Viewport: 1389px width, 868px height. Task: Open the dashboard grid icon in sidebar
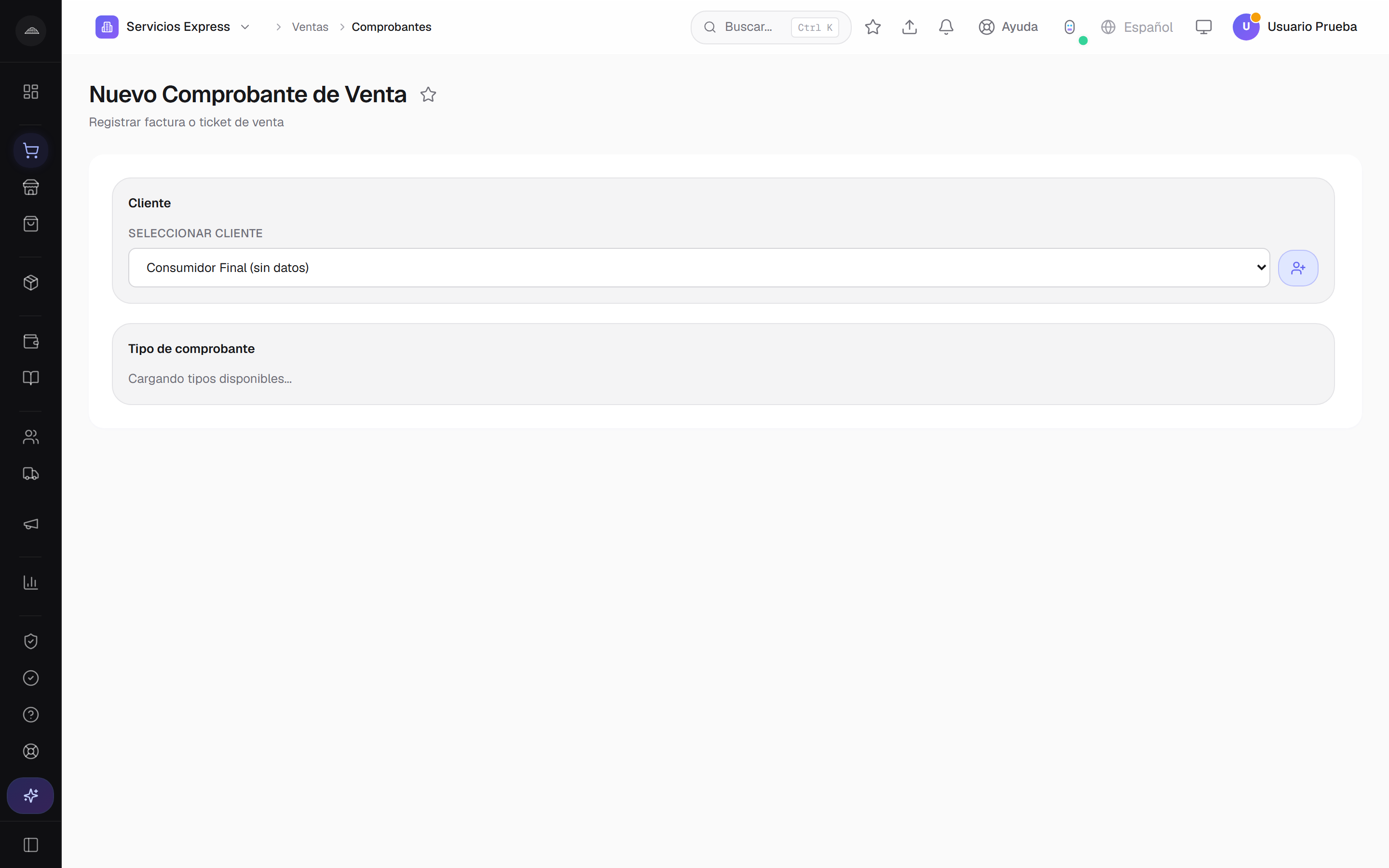point(31,92)
